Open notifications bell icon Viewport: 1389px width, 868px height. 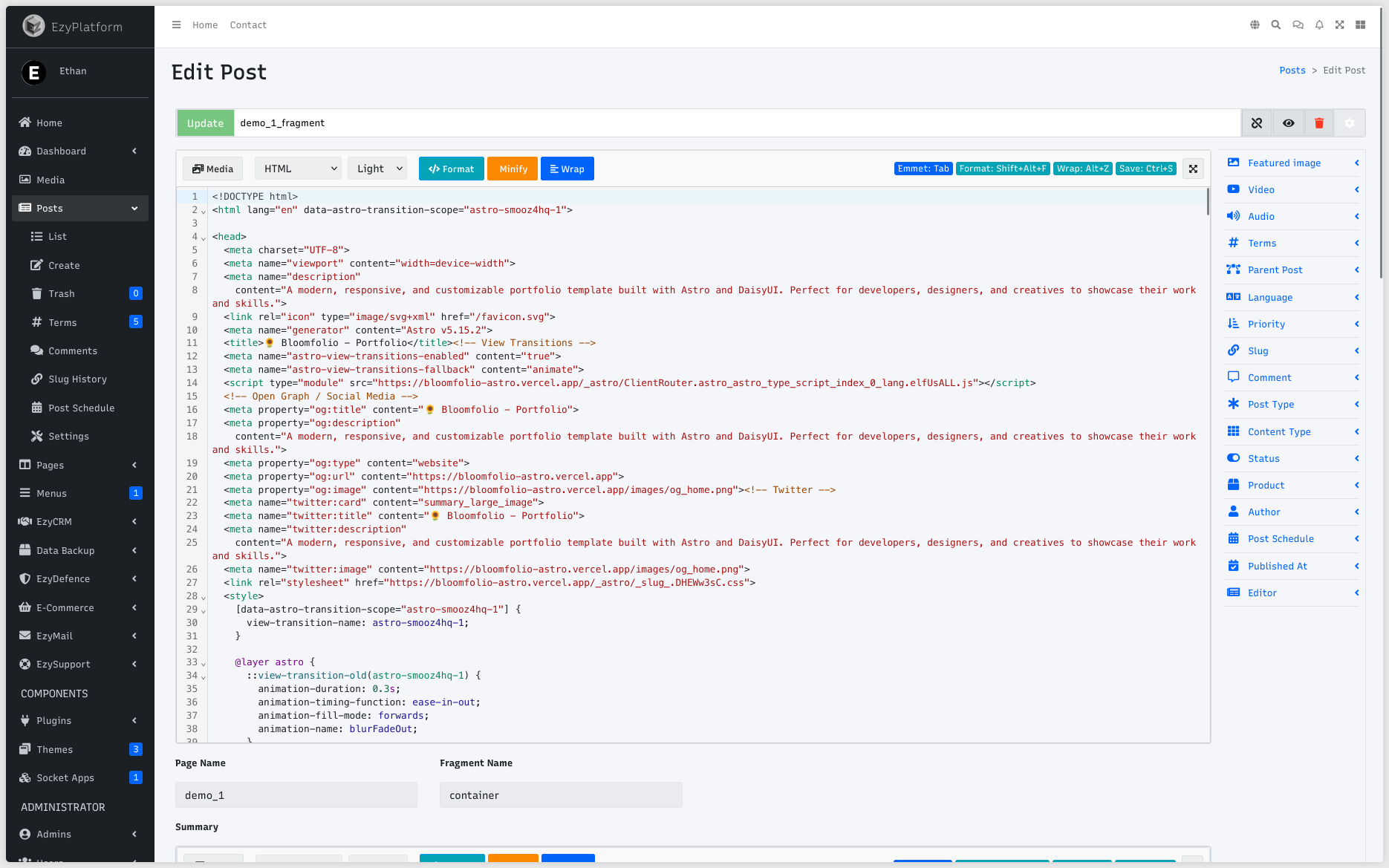click(1319, 25)
